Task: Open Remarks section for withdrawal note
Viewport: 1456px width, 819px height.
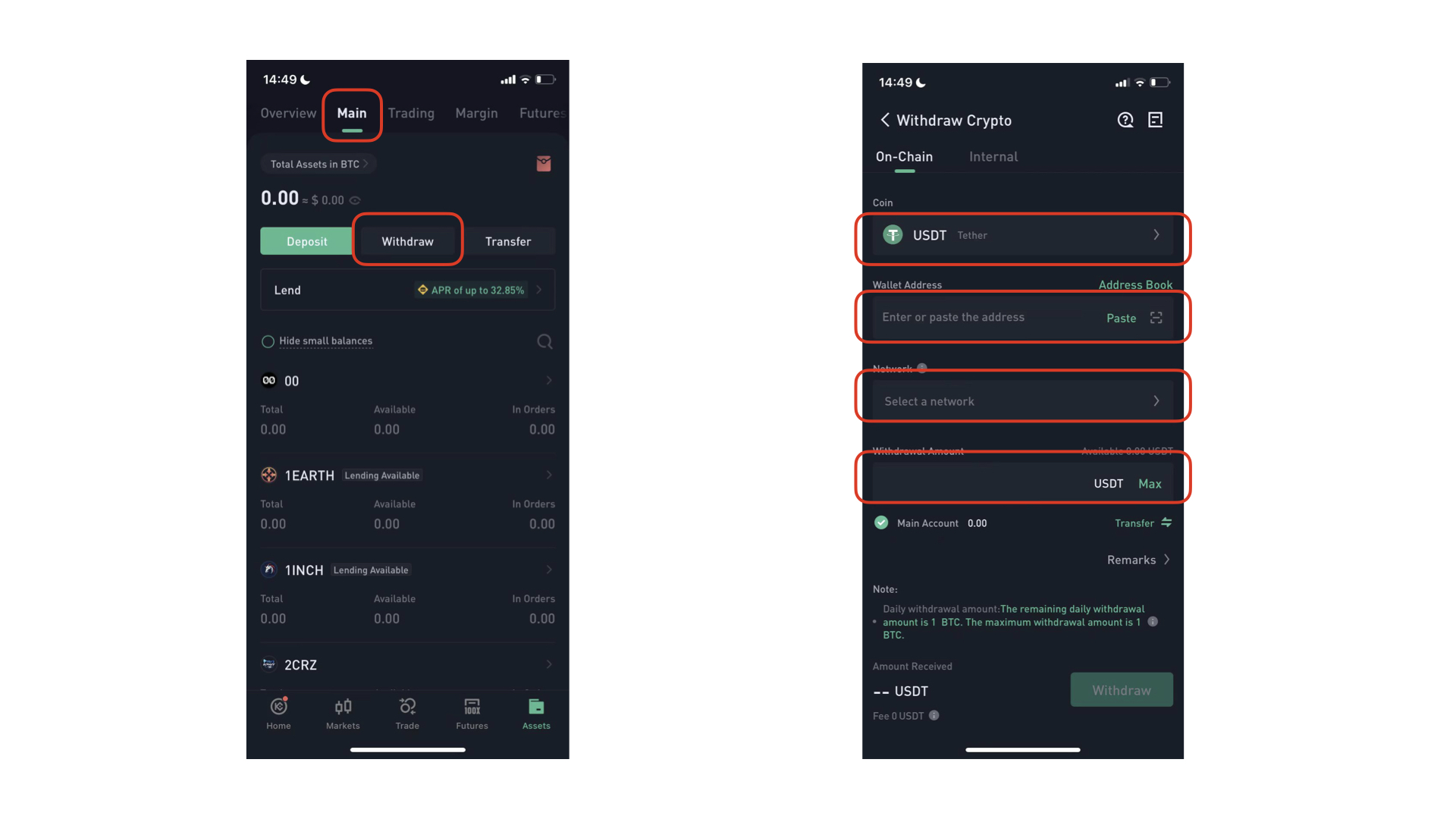Action: tap(1138, 559)
